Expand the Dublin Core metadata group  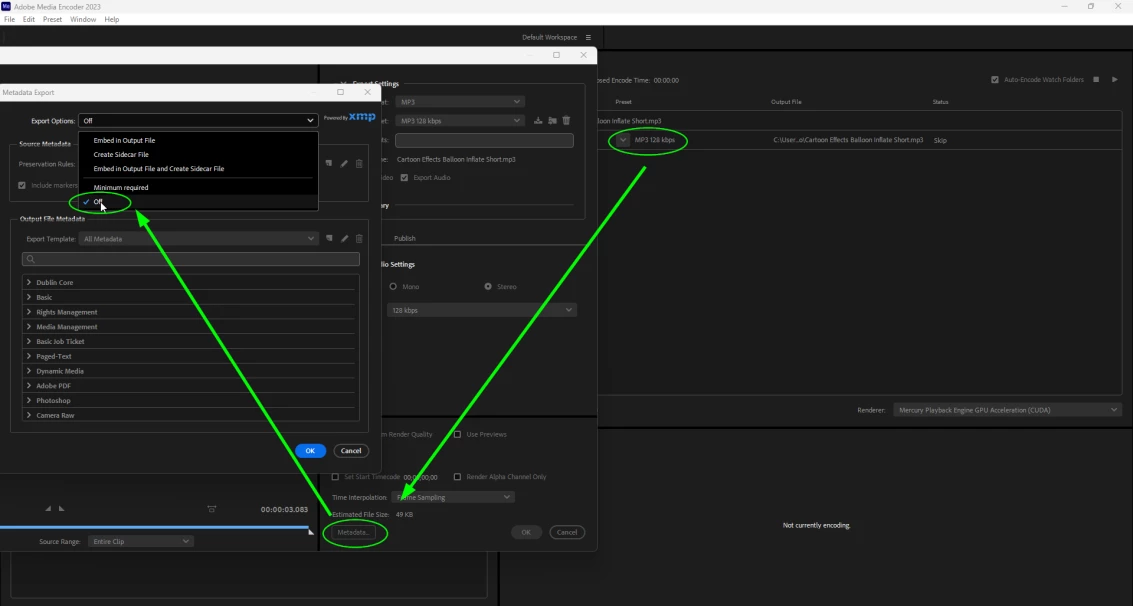click(x=29, y=282)
